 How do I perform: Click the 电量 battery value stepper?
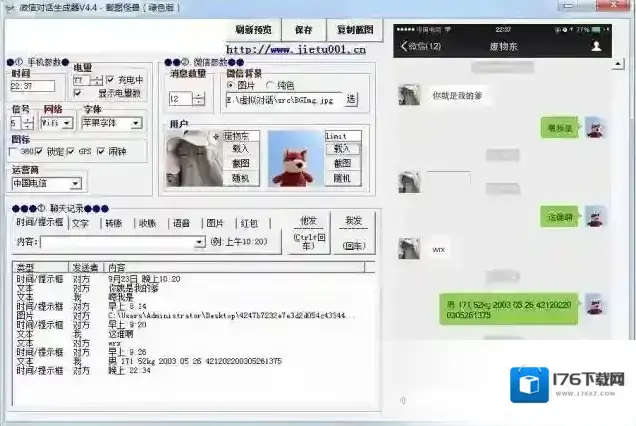pos(97,80)
